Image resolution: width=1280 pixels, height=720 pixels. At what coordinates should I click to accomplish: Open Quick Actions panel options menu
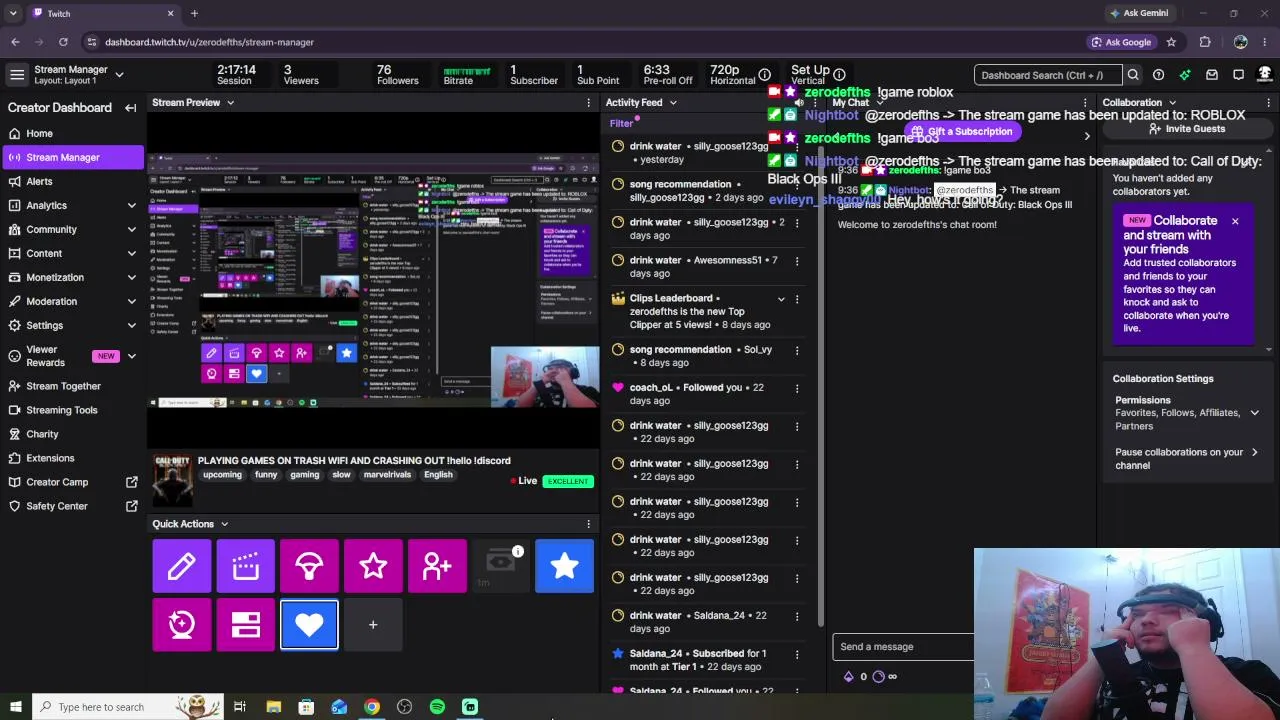tap(588, 524)
